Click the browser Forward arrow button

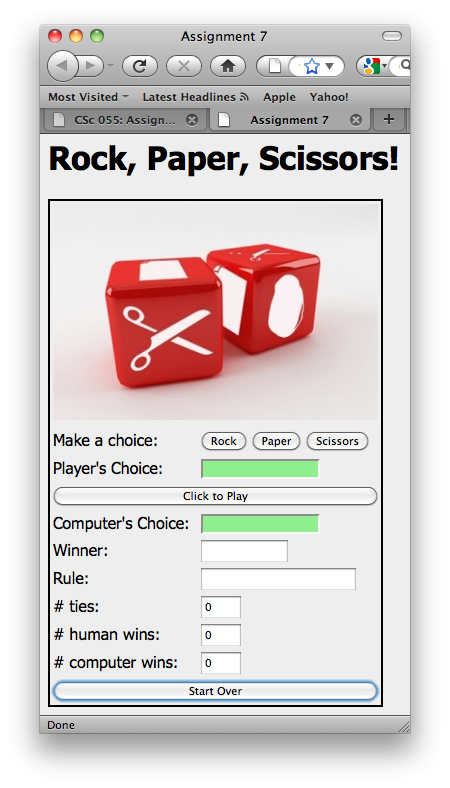coord(91,66)
